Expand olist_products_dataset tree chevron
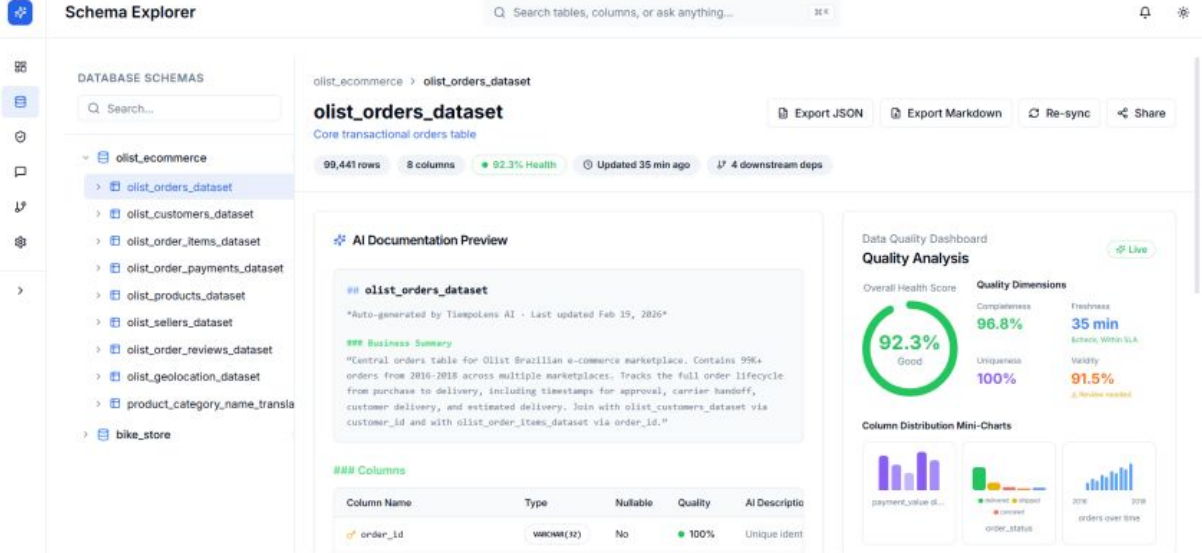Screen dimensions: 1202x553 click(x=98, y=295)
